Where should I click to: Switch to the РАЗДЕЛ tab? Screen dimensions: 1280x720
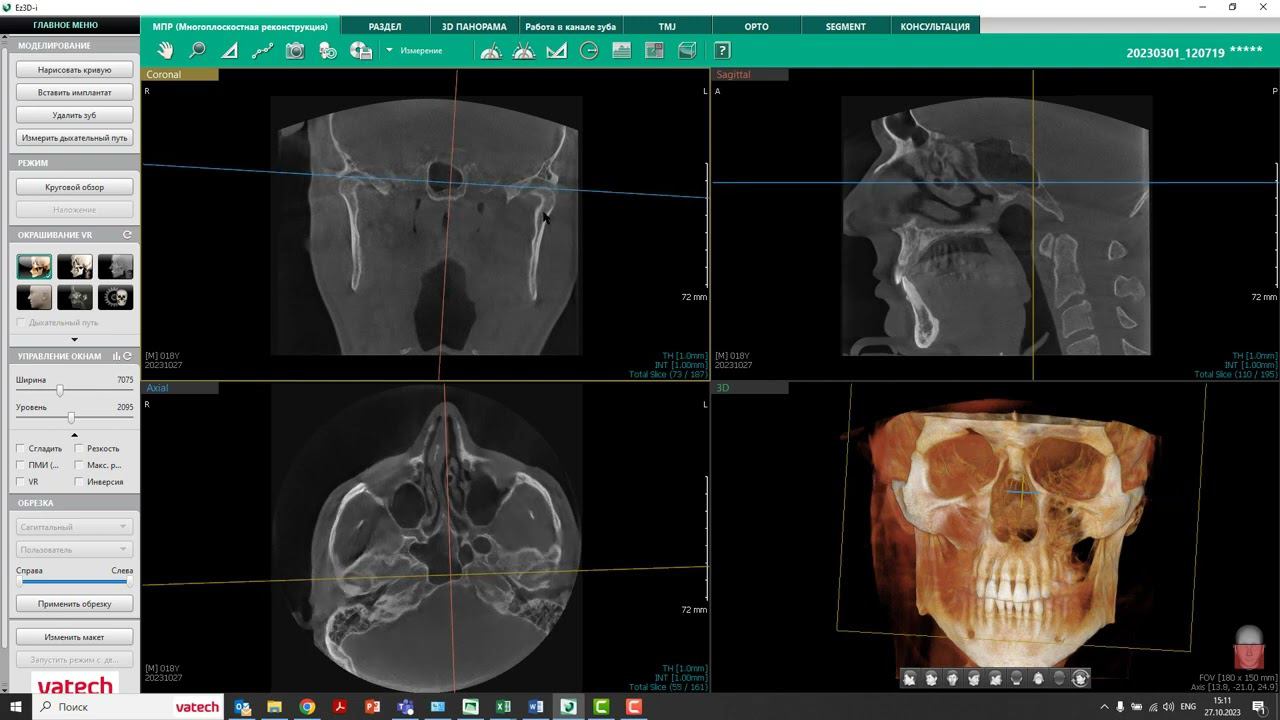[385, 26]
